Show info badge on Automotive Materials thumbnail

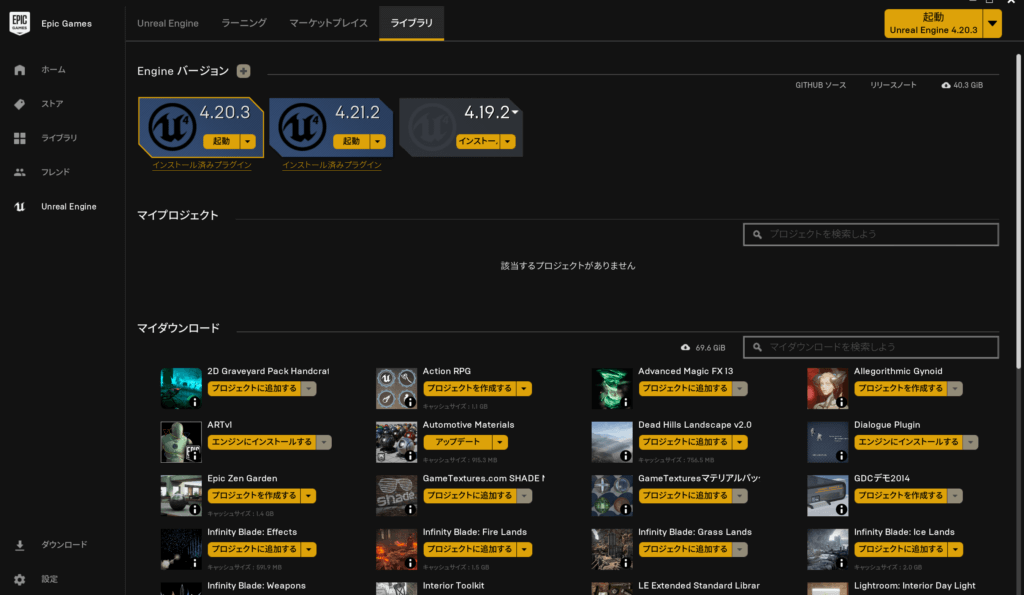point(410,456)
